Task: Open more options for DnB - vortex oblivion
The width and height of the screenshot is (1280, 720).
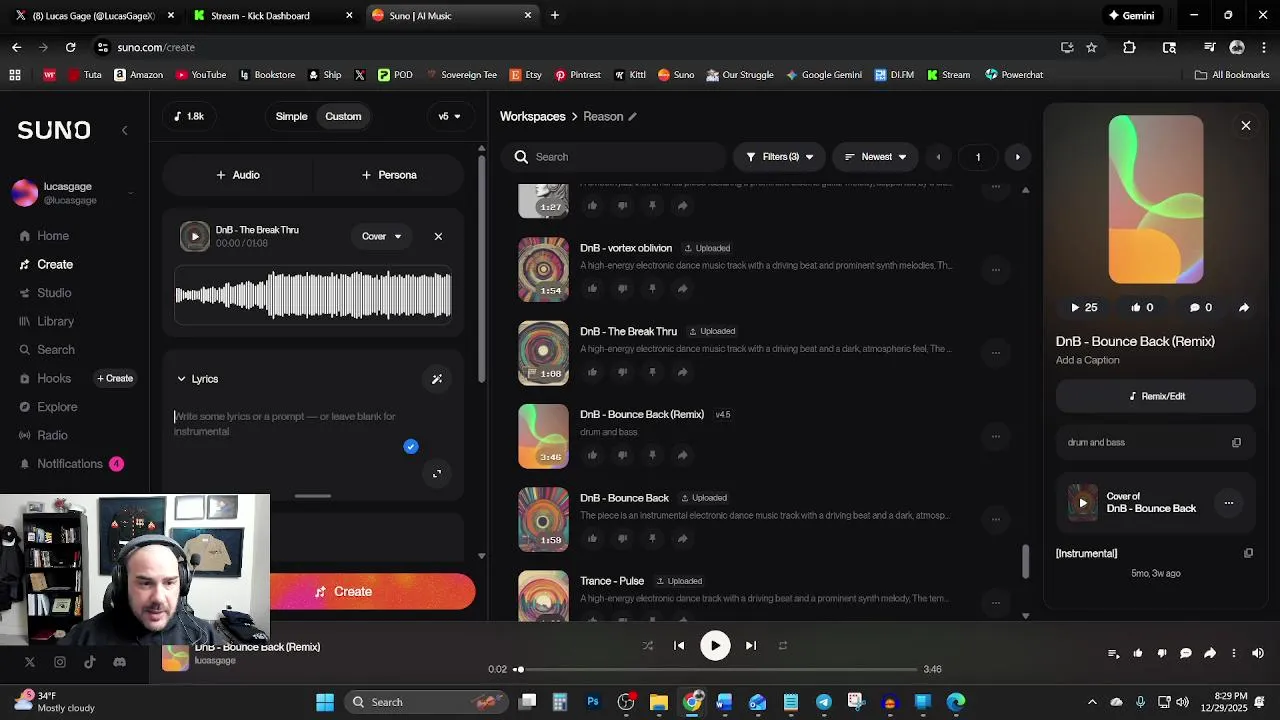Action: pyautogui.click(x=995, y=269)
